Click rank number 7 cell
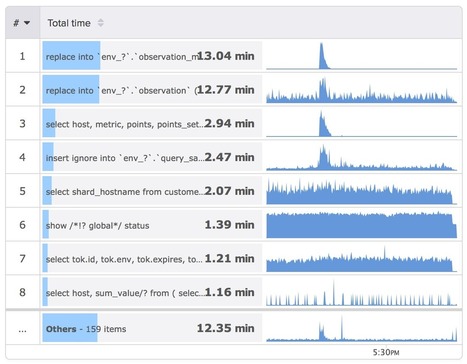The height and width of the screenshot is (364, 467). click(22, 258)
